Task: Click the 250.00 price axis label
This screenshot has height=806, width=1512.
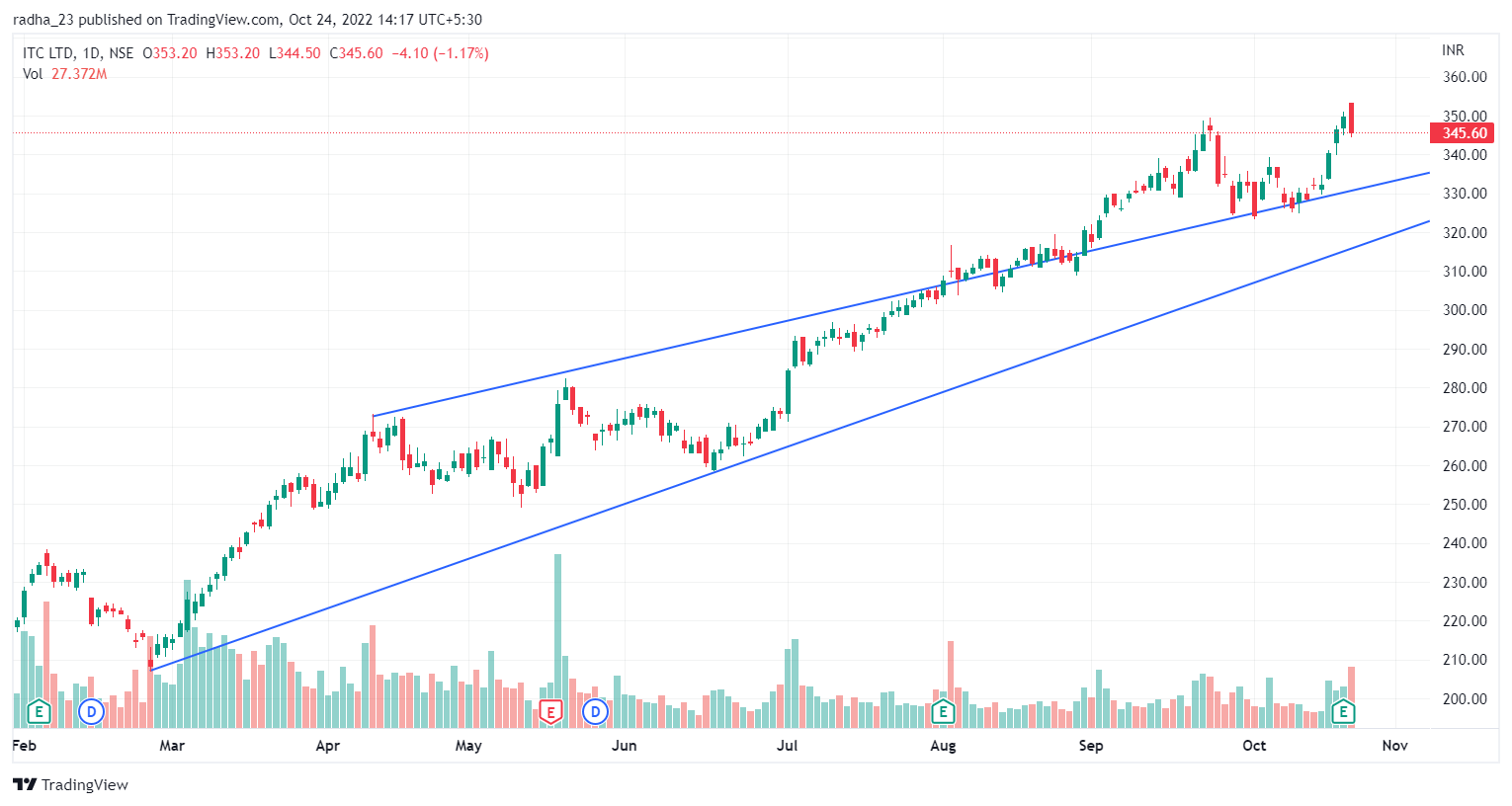Action: 1465,504
